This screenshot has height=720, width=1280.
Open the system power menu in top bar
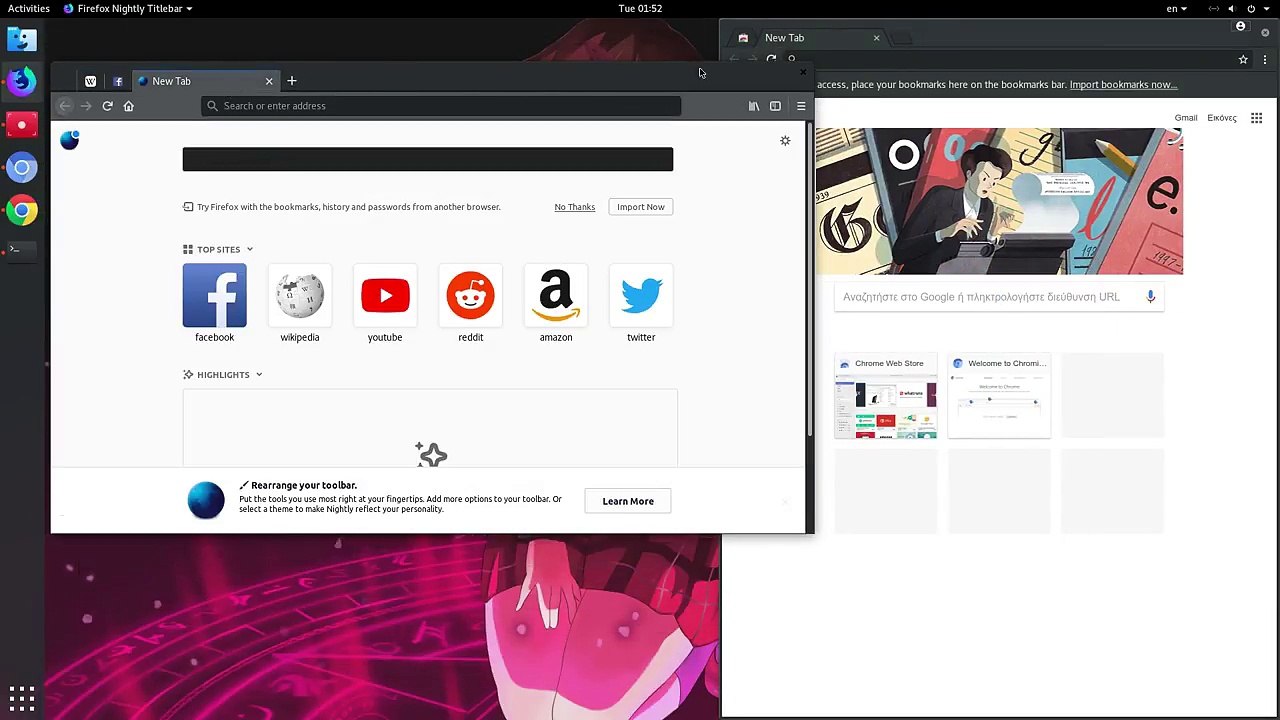[1256, 8]
